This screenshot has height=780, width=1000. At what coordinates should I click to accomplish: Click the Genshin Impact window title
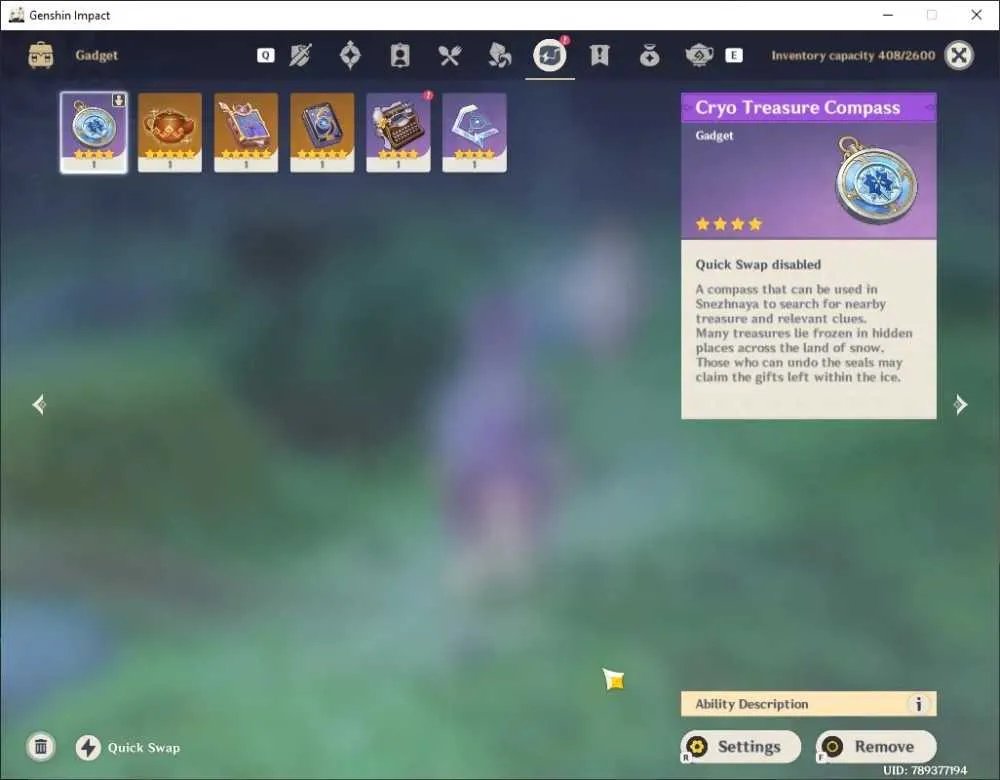click(70, 15)
